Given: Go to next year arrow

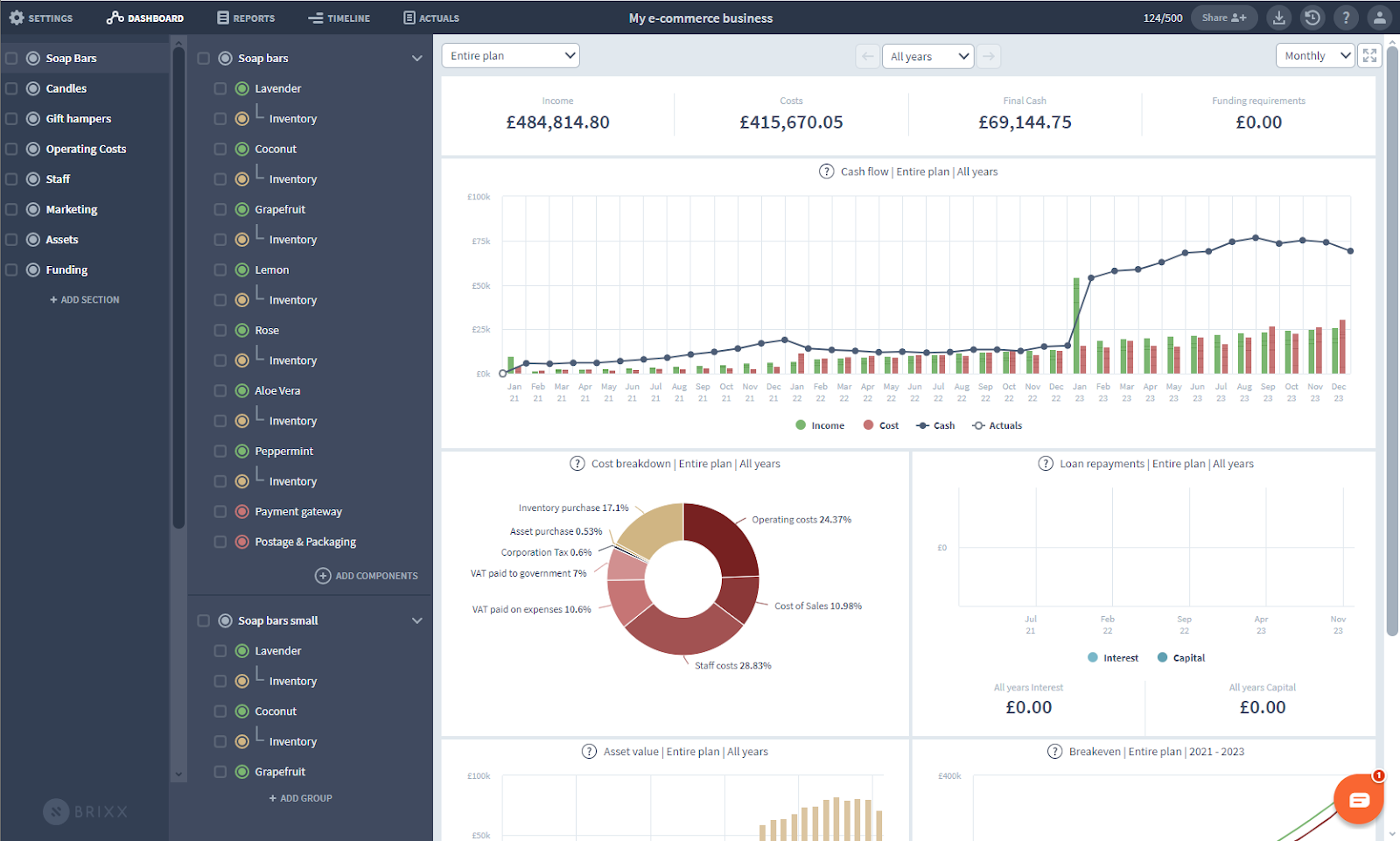Looking at the screenshot, I should [989, 57].
